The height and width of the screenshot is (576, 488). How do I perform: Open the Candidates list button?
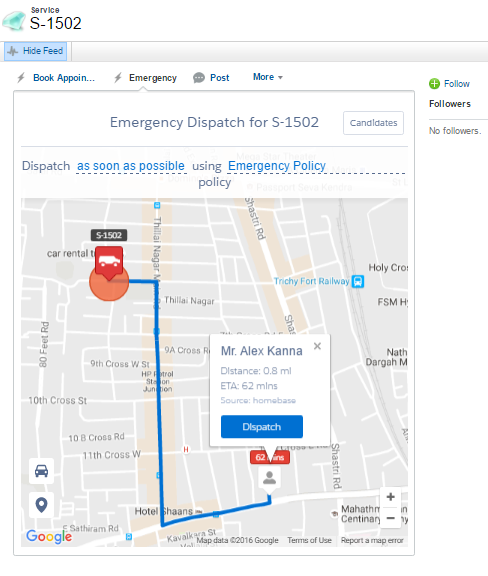373,123
